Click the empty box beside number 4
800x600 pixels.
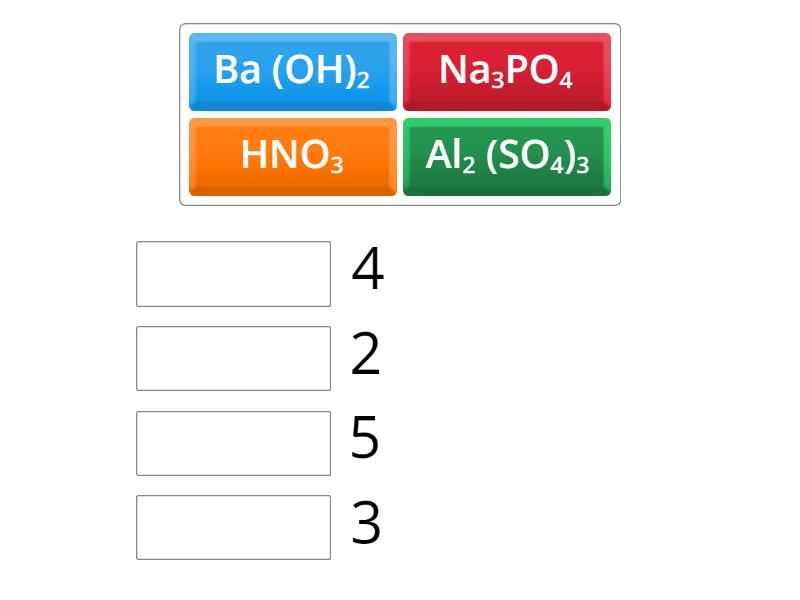(x=233, y=273)
